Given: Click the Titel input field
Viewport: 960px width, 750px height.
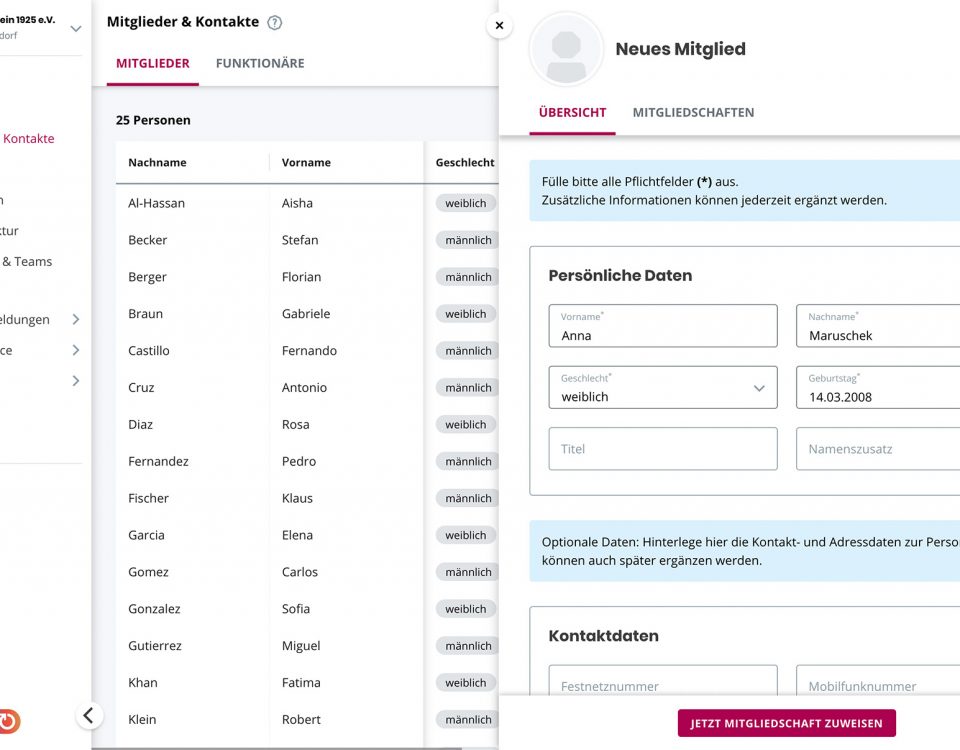Looking at the screenshot, I should pos(662,449).
